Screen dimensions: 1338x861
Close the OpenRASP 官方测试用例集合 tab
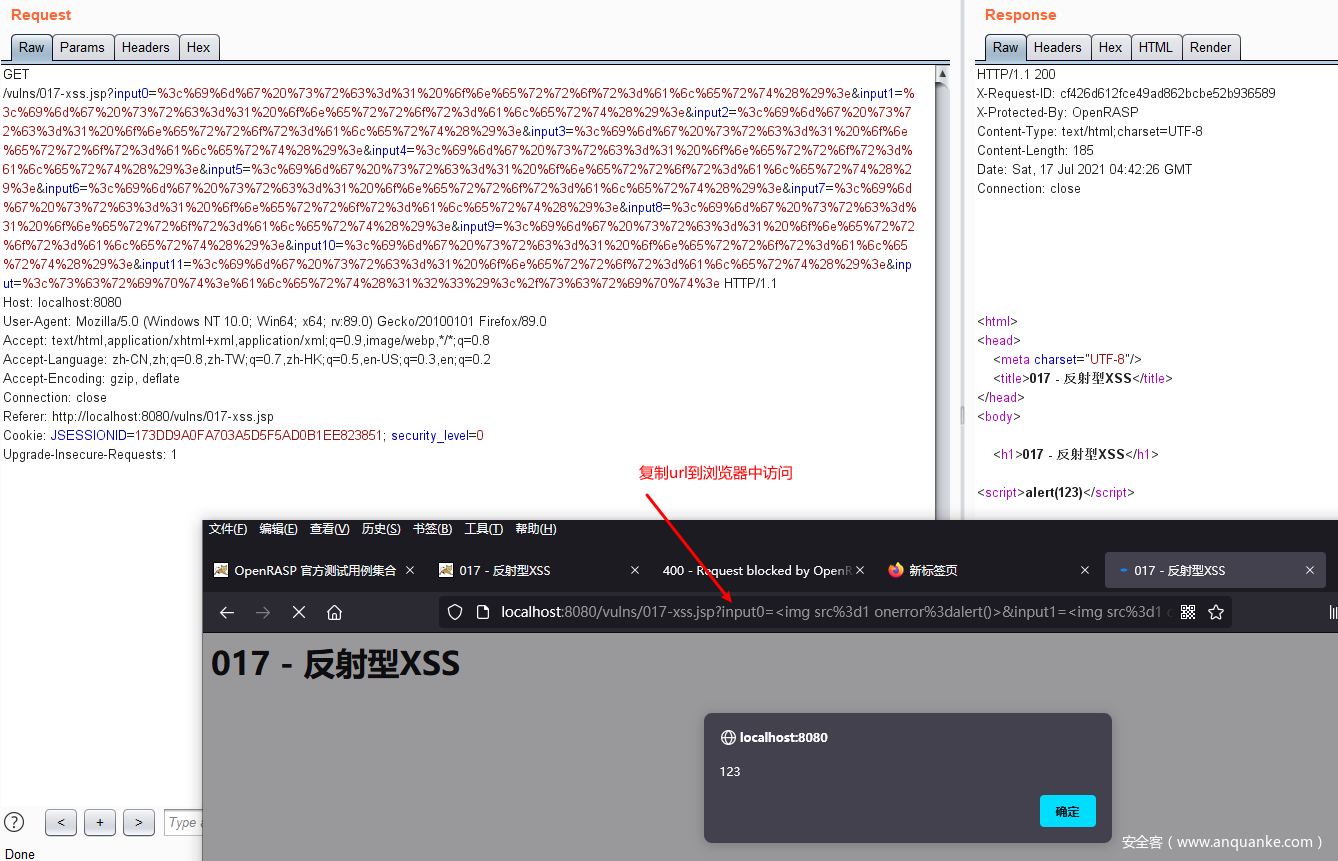[x=409, y=570]
